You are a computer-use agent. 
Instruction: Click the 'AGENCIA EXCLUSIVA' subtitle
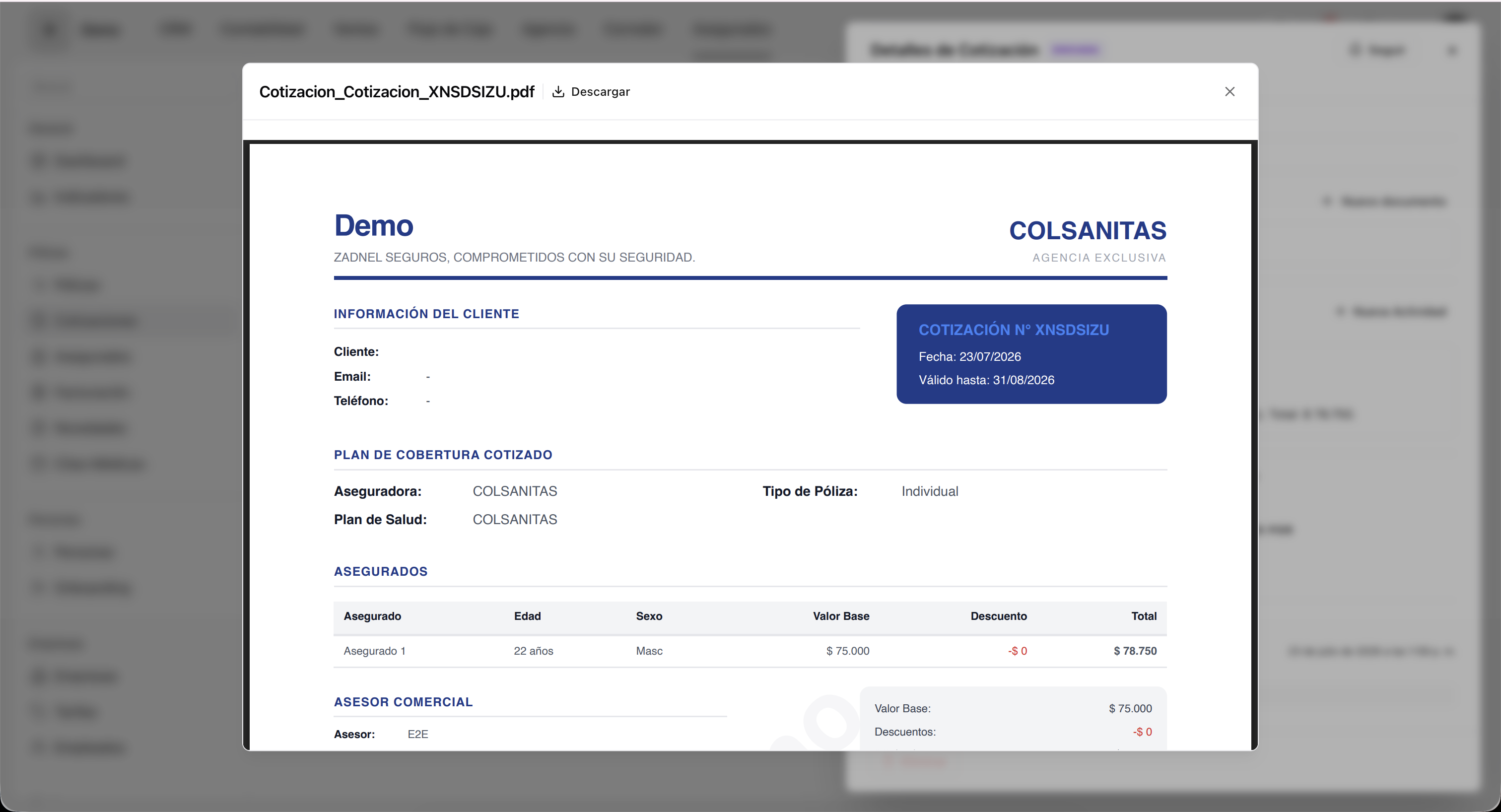1099,258
